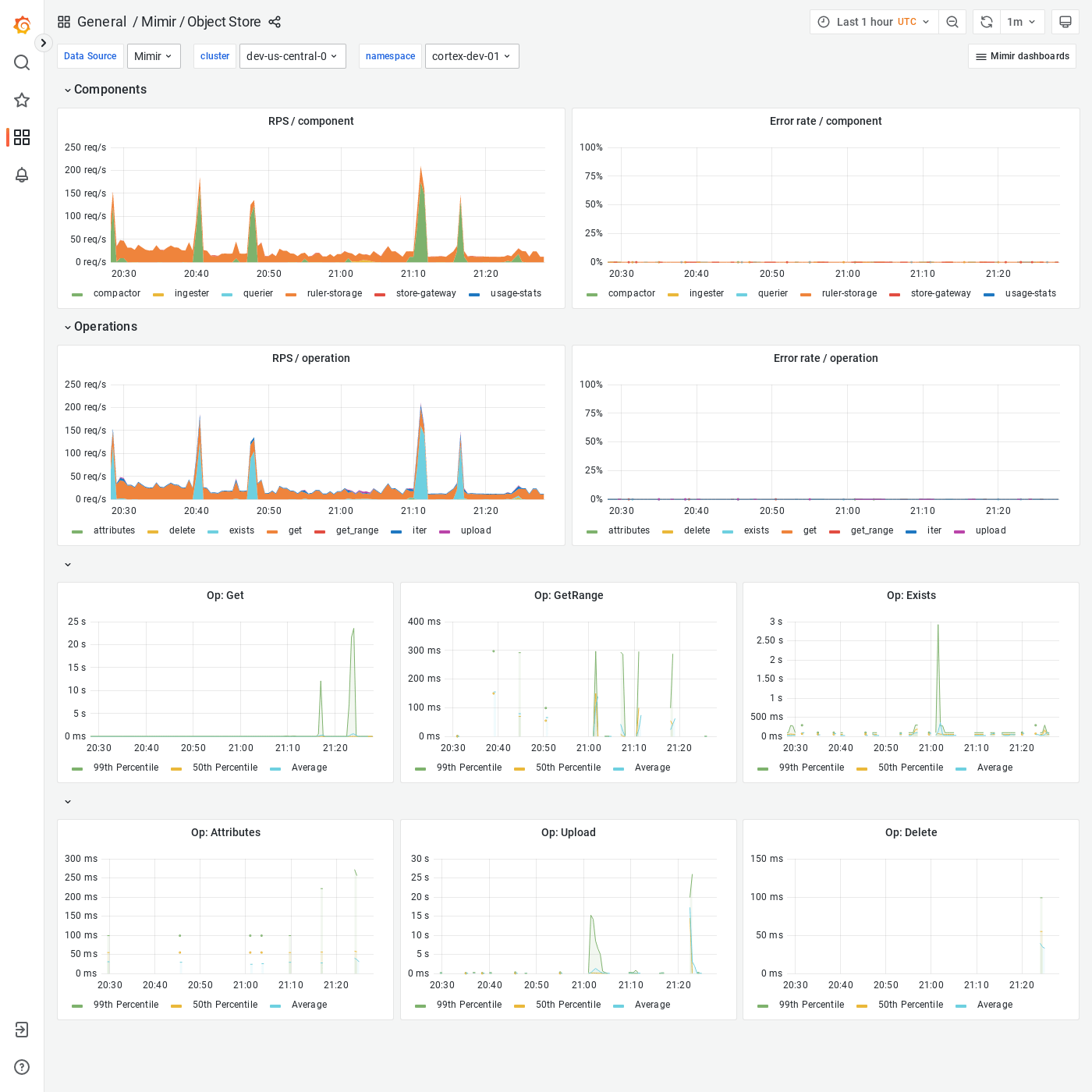
Task: Open the Last 1 hour time picker
Action: click(866, 21)
